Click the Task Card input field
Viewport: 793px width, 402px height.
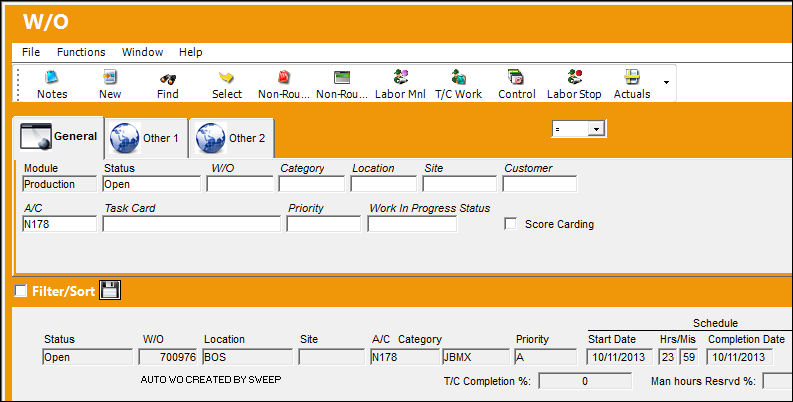pyautogui.click(x=192, y=224)
